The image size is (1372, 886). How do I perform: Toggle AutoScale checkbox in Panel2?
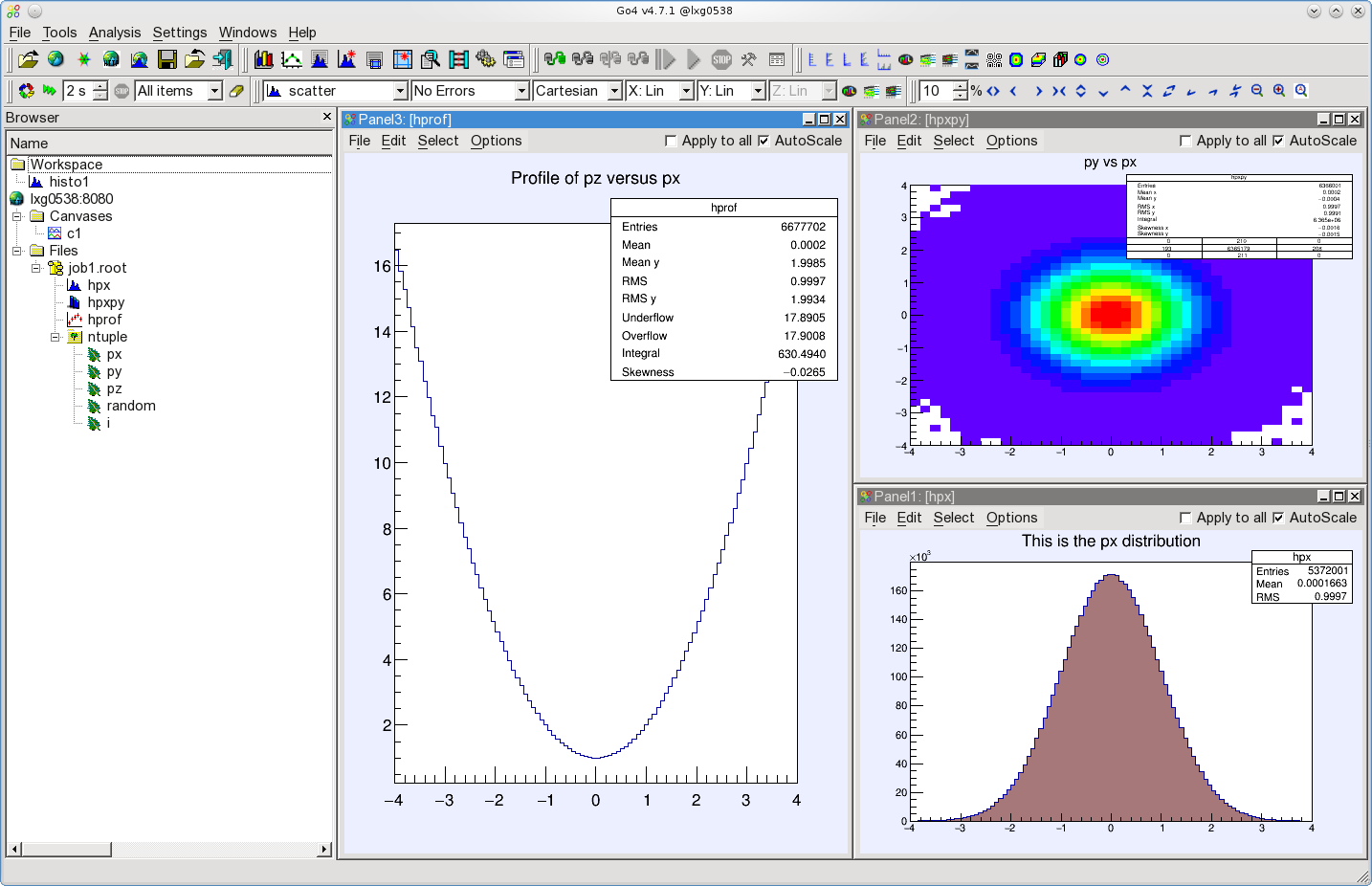[x=1278, y=141]
